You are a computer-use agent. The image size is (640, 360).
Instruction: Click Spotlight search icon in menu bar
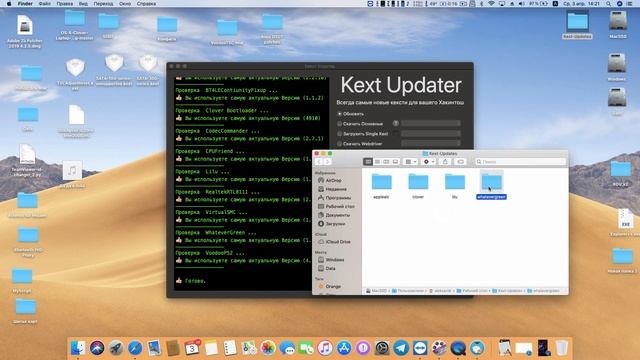point(609,4)
